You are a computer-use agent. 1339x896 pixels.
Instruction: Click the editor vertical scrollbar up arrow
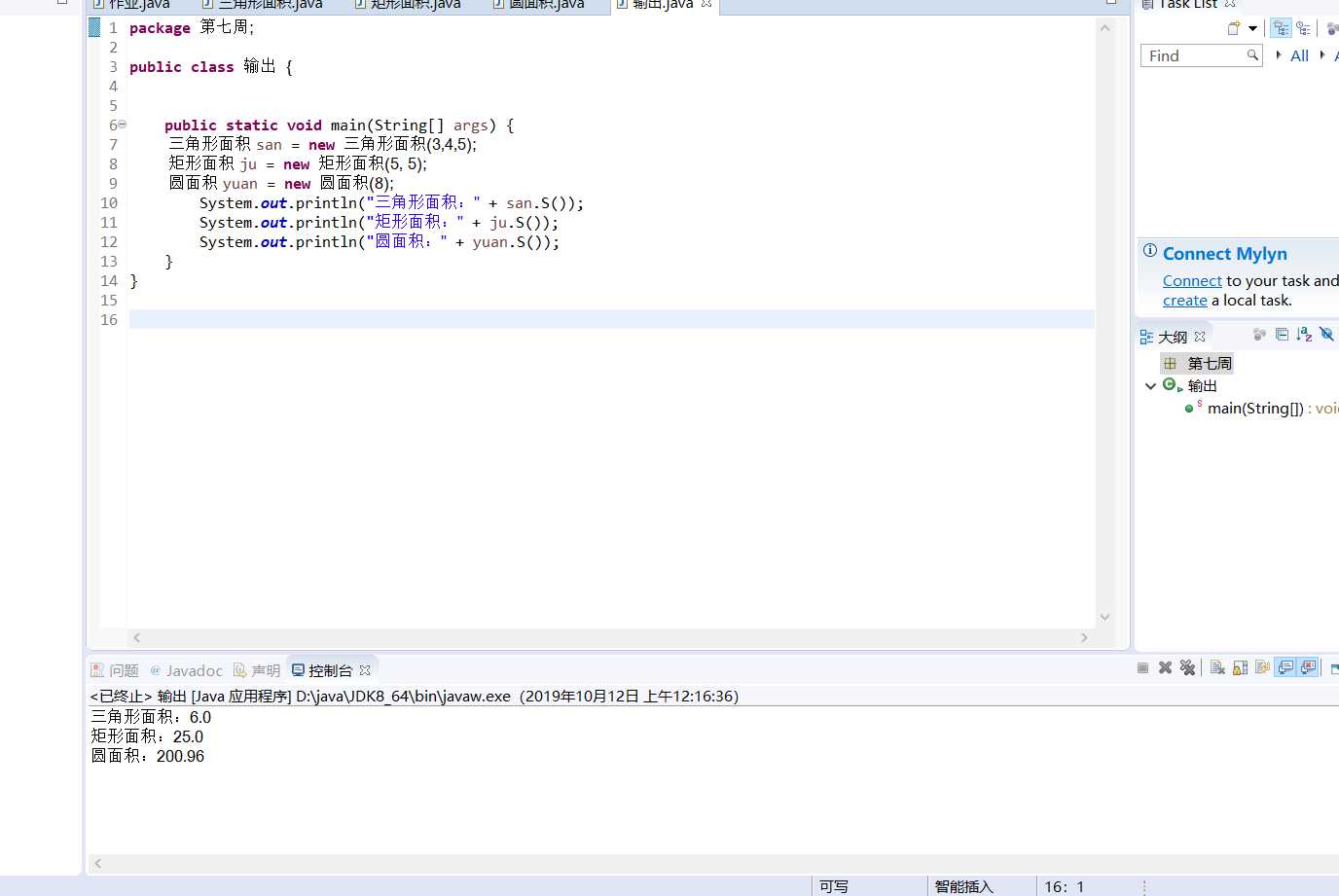click(x=1104, y=28)
